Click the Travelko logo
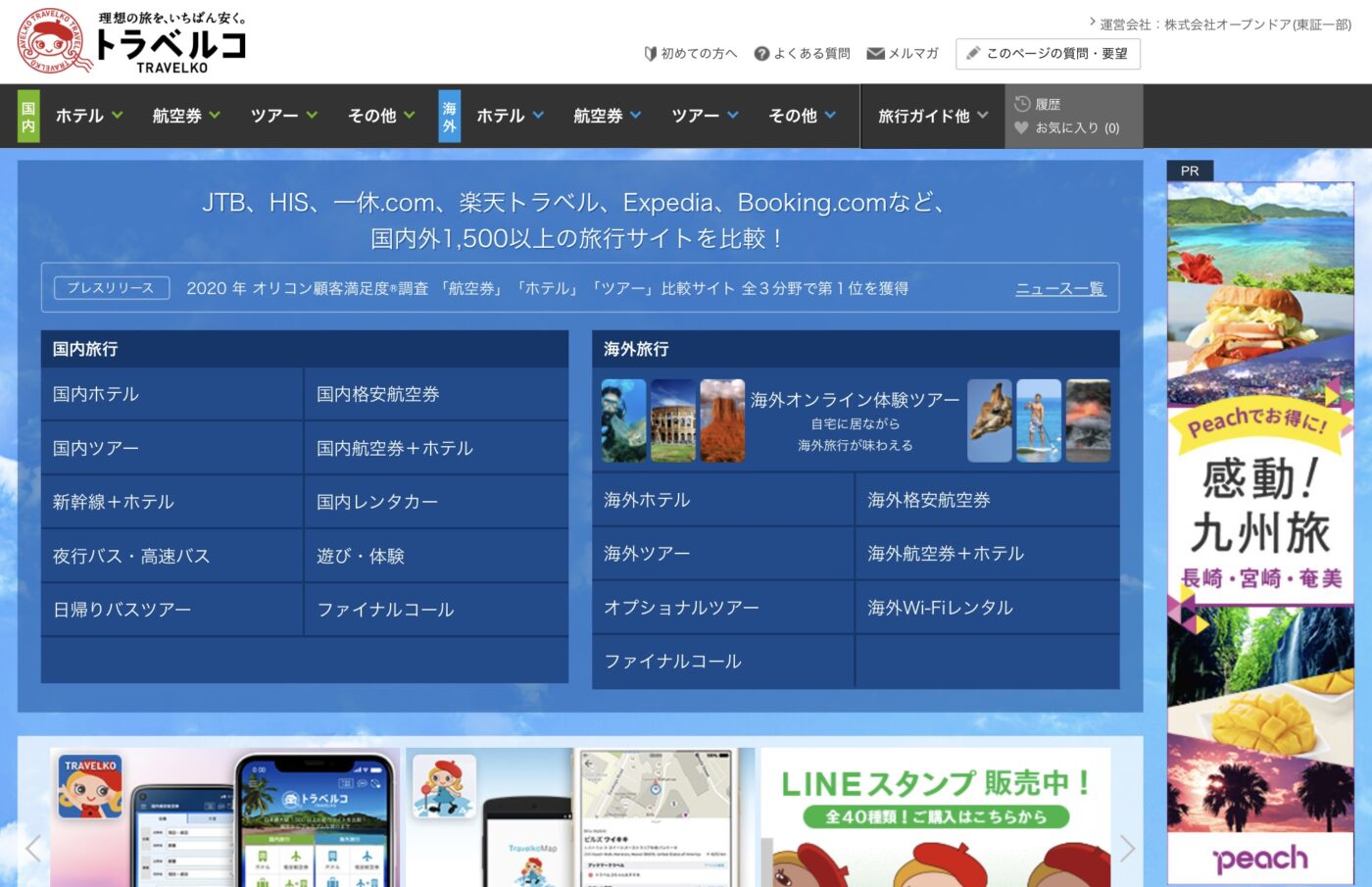 point(132,41)
